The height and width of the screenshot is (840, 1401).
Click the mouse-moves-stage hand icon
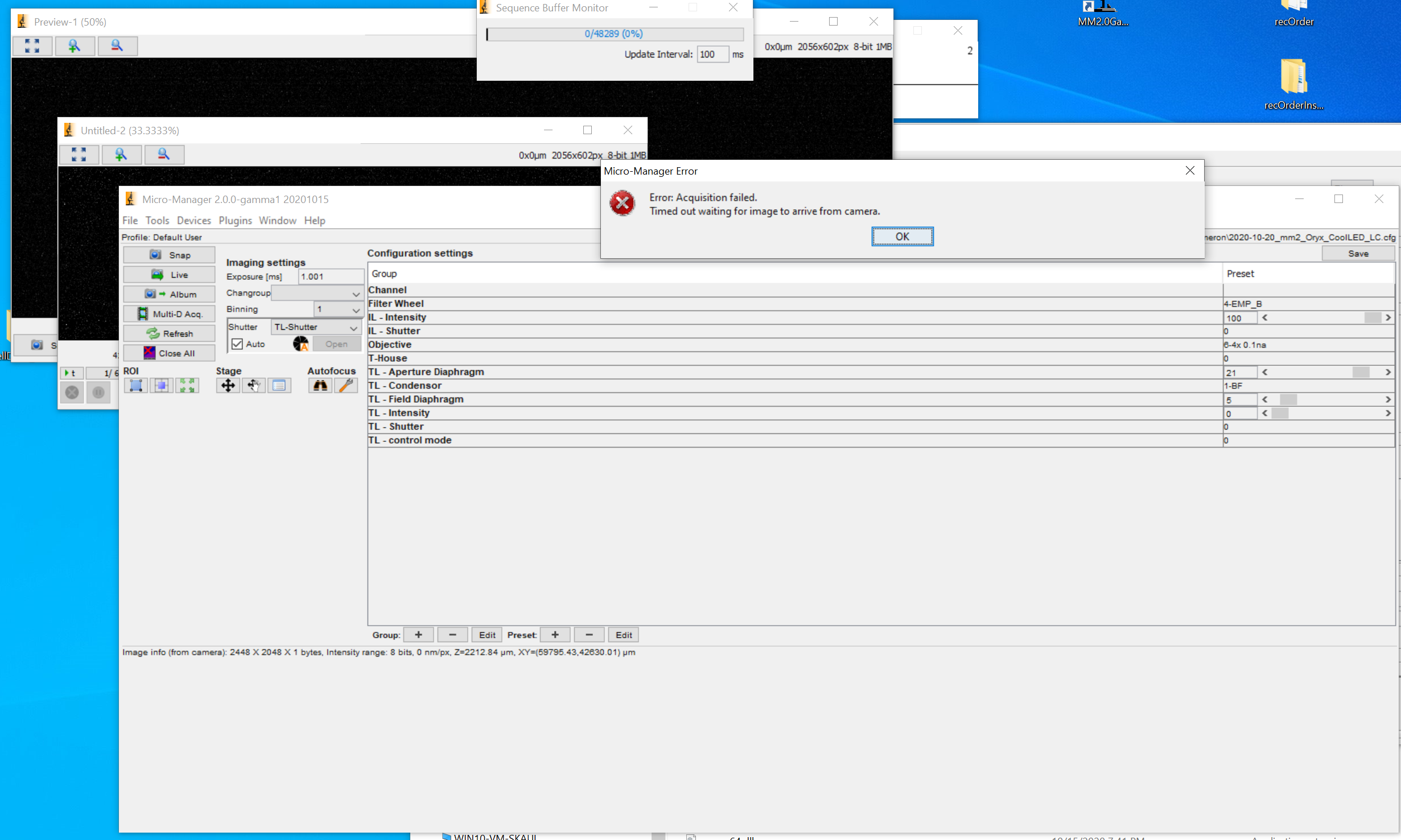(253, 386)
